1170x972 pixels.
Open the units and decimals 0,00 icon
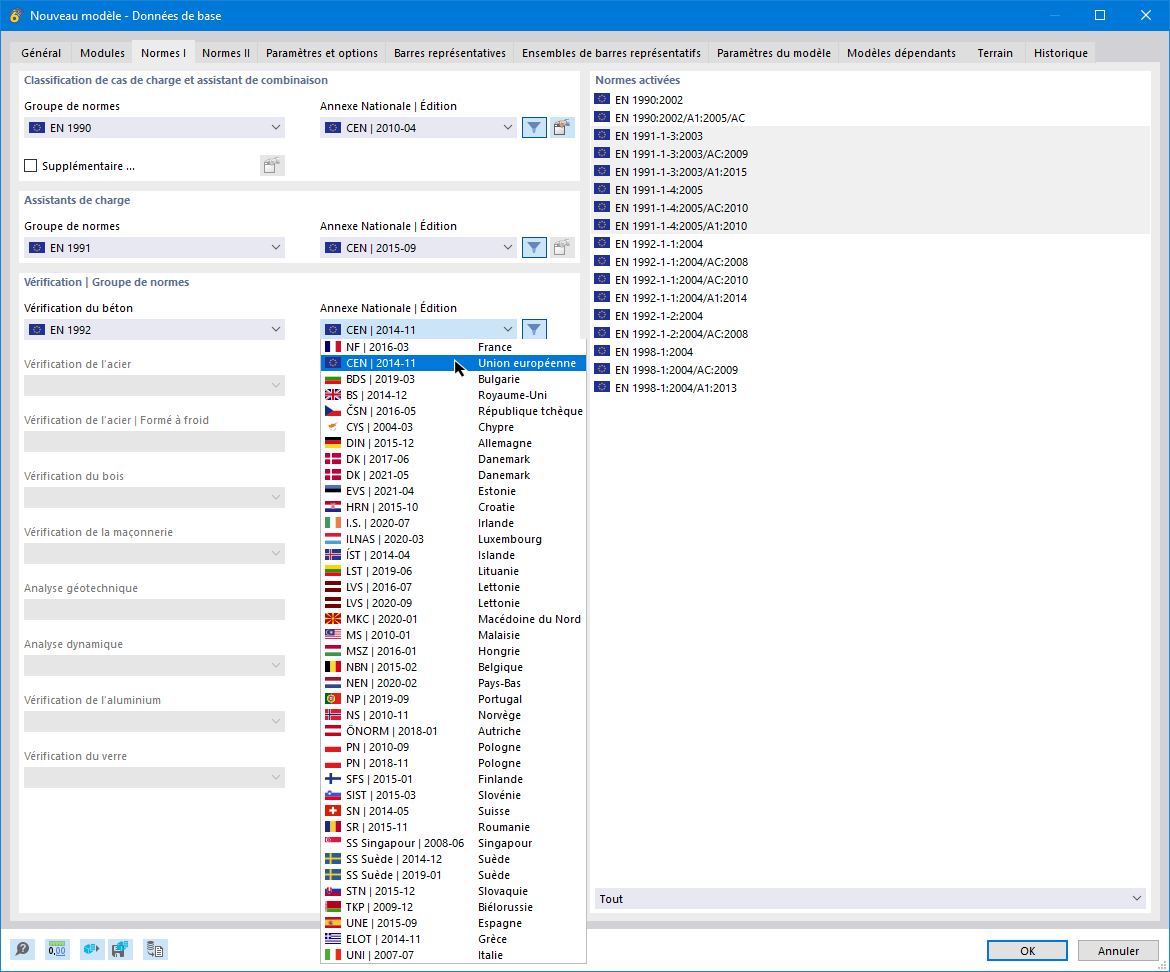pyautogui.click(x=57, y=949)
